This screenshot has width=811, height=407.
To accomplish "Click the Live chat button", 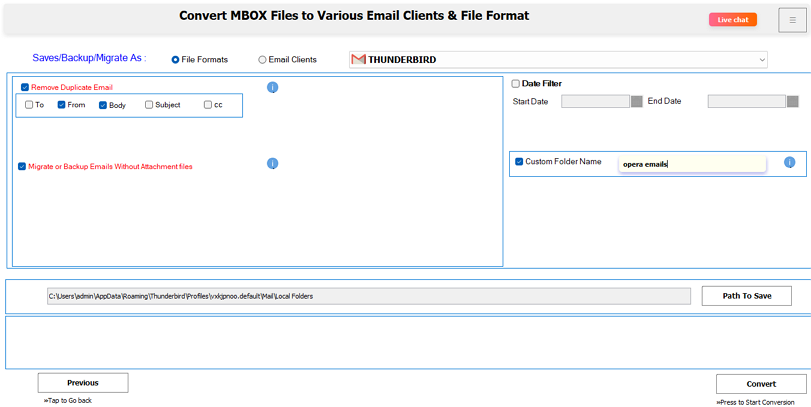I will pos(733,20).
